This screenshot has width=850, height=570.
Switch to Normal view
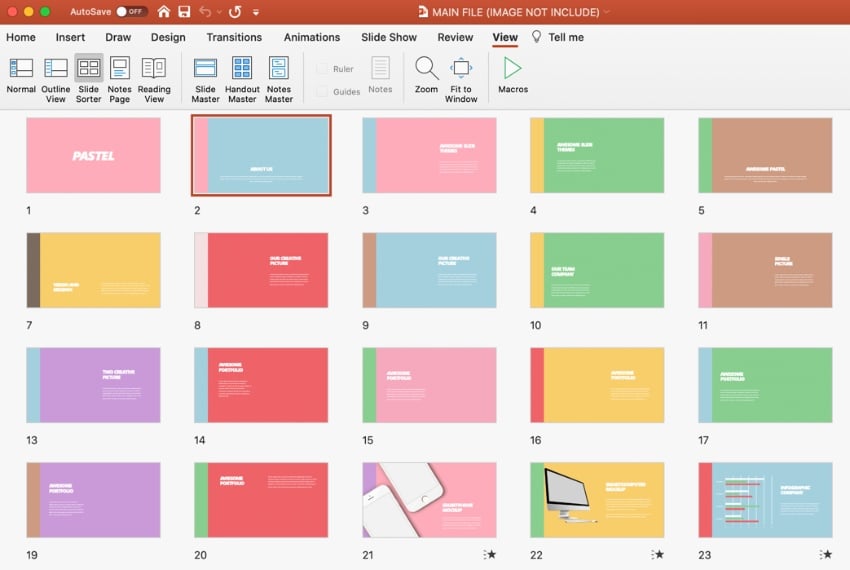tap(21, 78)
